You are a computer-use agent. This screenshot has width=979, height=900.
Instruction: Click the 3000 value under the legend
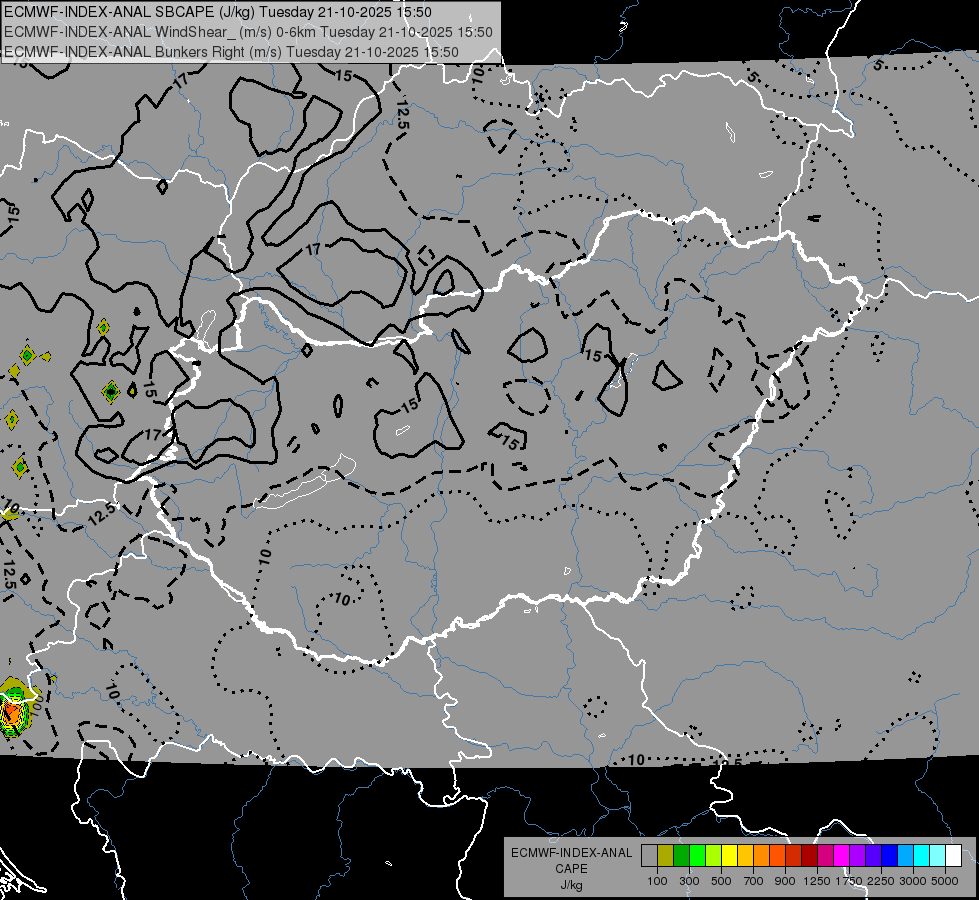coord(912,881)
